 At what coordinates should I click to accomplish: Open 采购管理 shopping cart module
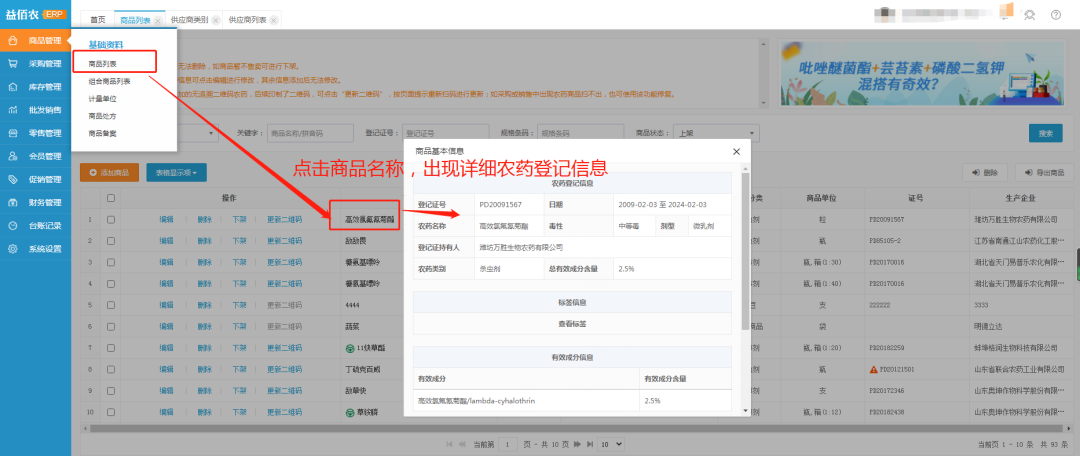pos(35,64)
